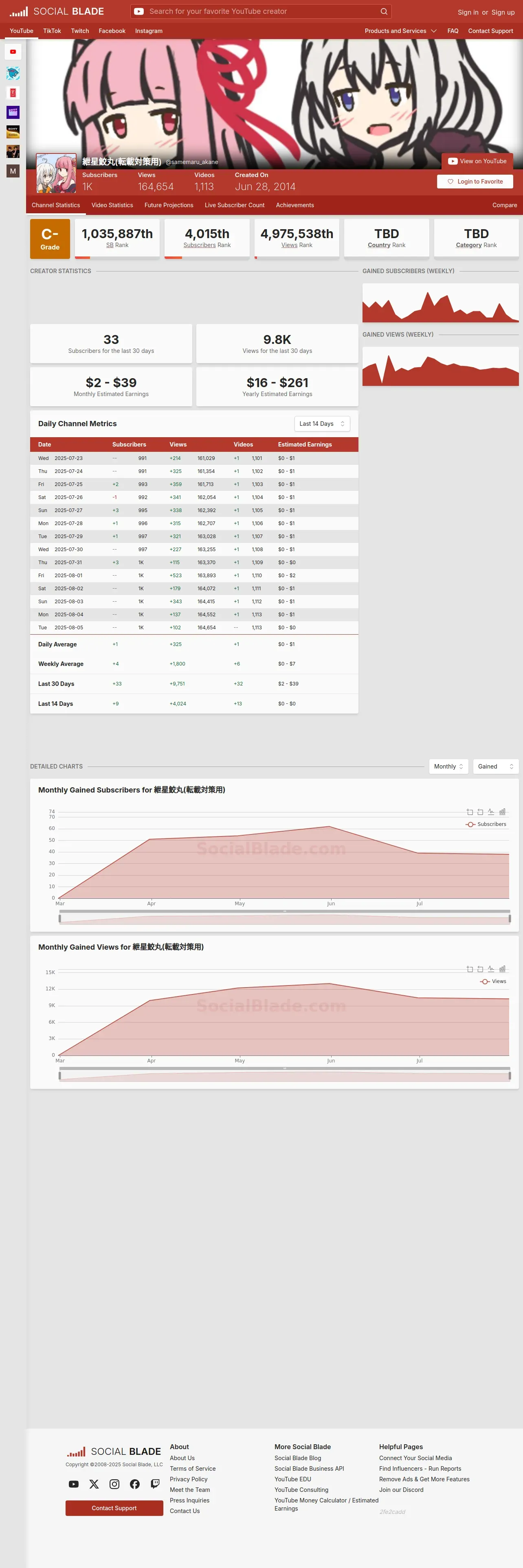This screenshot has width=523, height=1568.
Task: Click the Social Blade logo in the header
Action: [x=57, y=11]
